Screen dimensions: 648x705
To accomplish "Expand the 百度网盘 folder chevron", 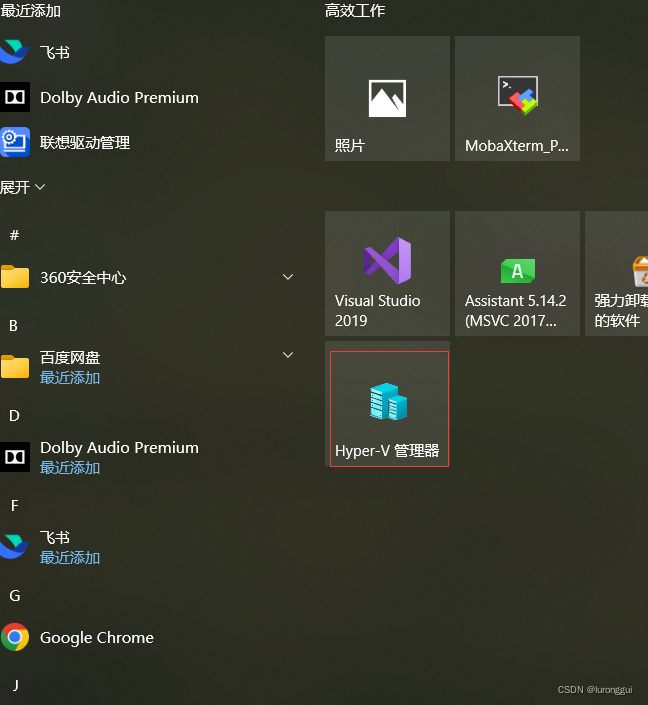I will [288, 355].
